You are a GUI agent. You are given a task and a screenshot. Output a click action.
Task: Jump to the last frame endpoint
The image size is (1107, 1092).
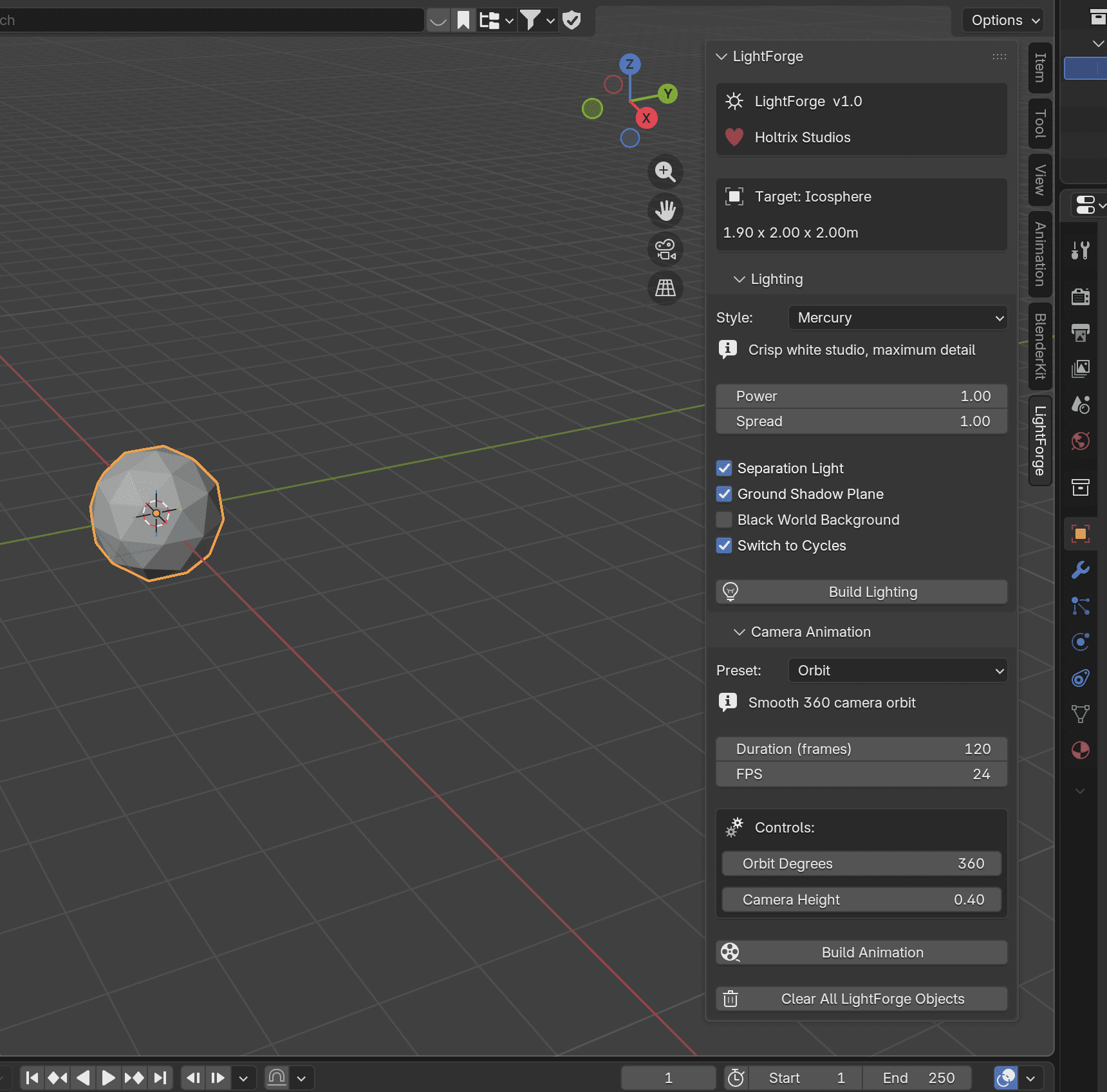point(160,1077)
